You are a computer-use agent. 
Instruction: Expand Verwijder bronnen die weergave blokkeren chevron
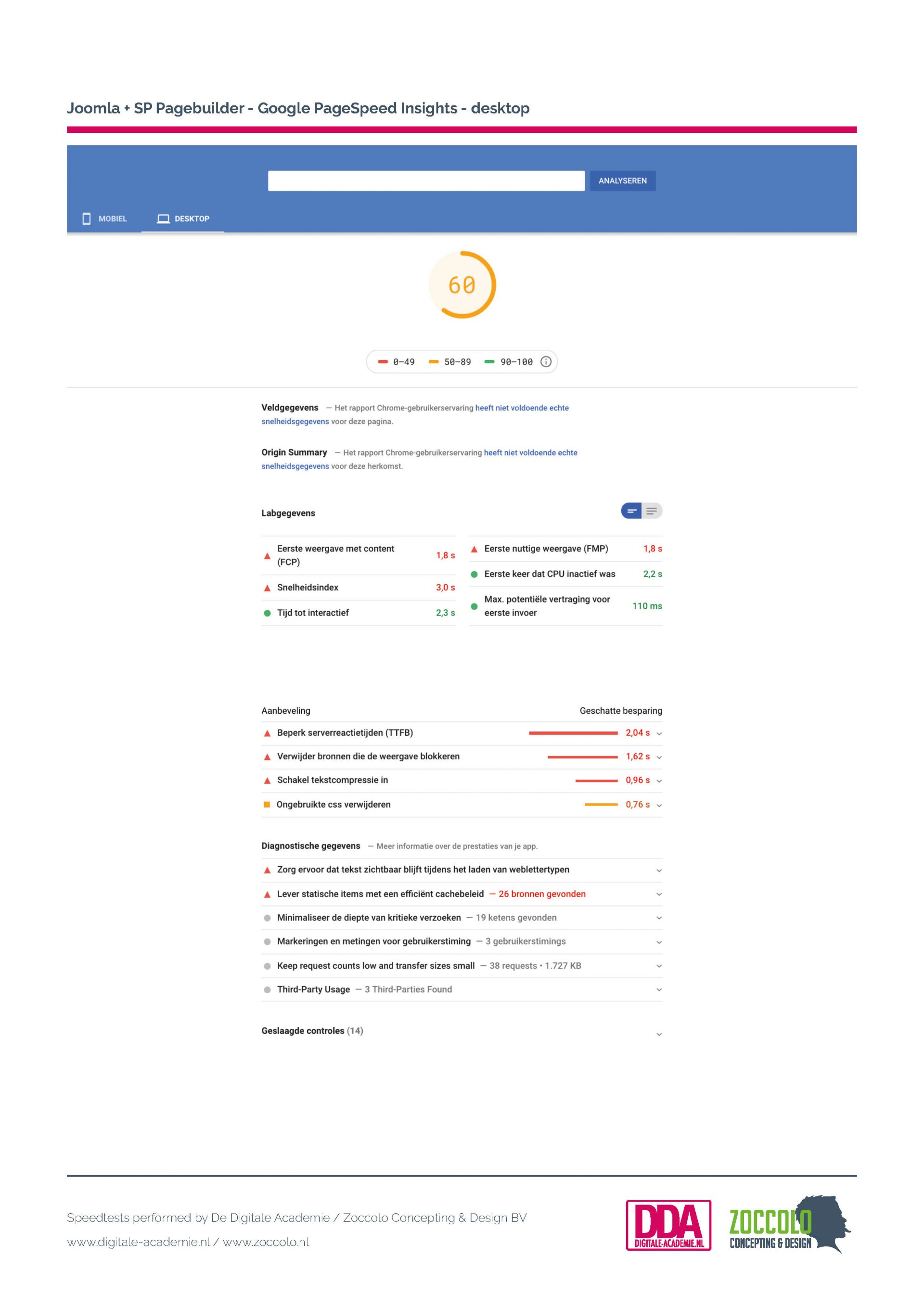pyautogui.click(x=659, y=757)
